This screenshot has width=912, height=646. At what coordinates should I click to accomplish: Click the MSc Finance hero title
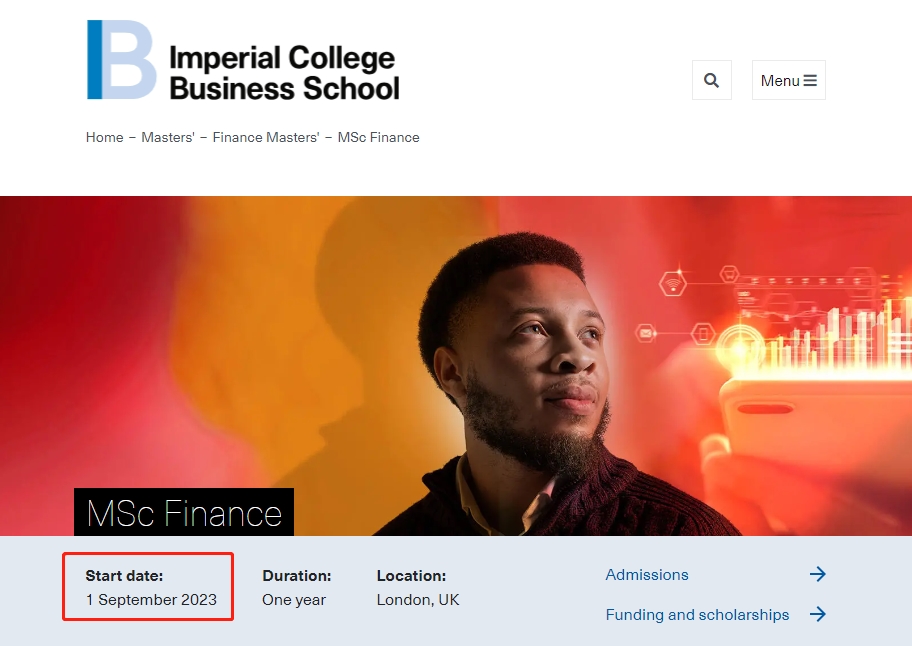click(x=184, y=513)
